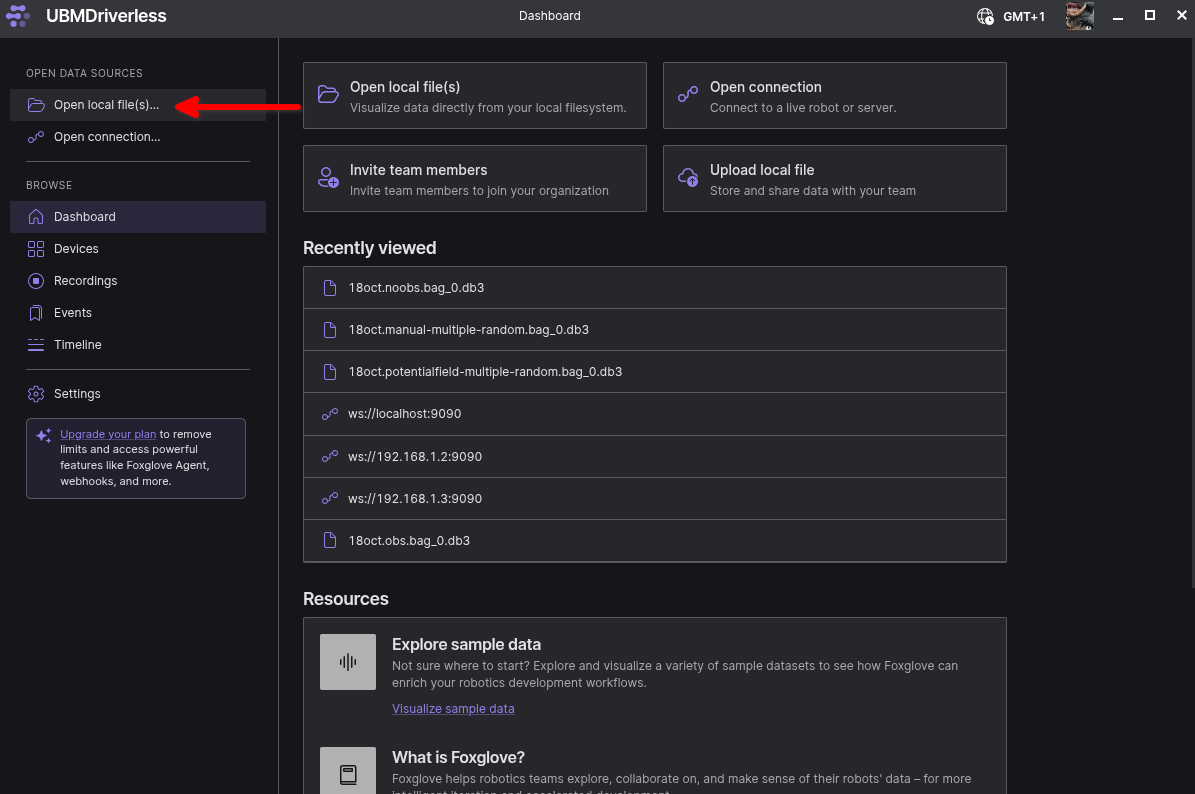This screenshot has width=1195, height=794.
Task: Click the Foxglove logo icon in title bar
Action: [x=18, y=16]
